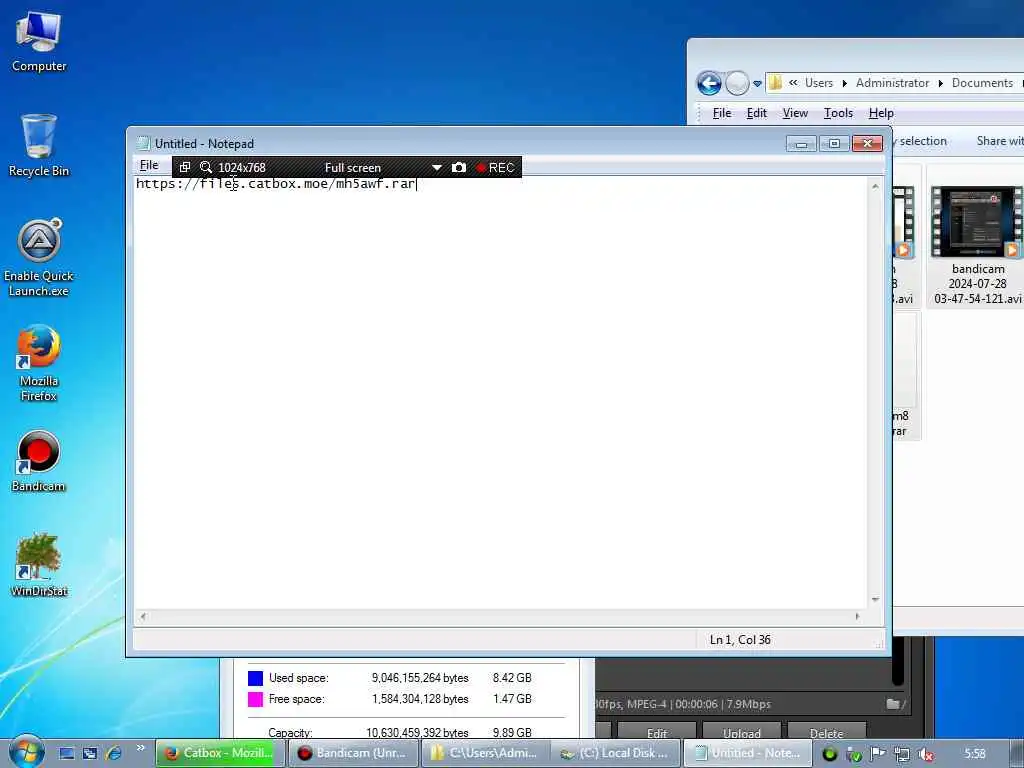This screenshot has width=1024, height=768.
Task: Click the Share with toolbar button
Action: pyautogui.click(x=999, y=141)
